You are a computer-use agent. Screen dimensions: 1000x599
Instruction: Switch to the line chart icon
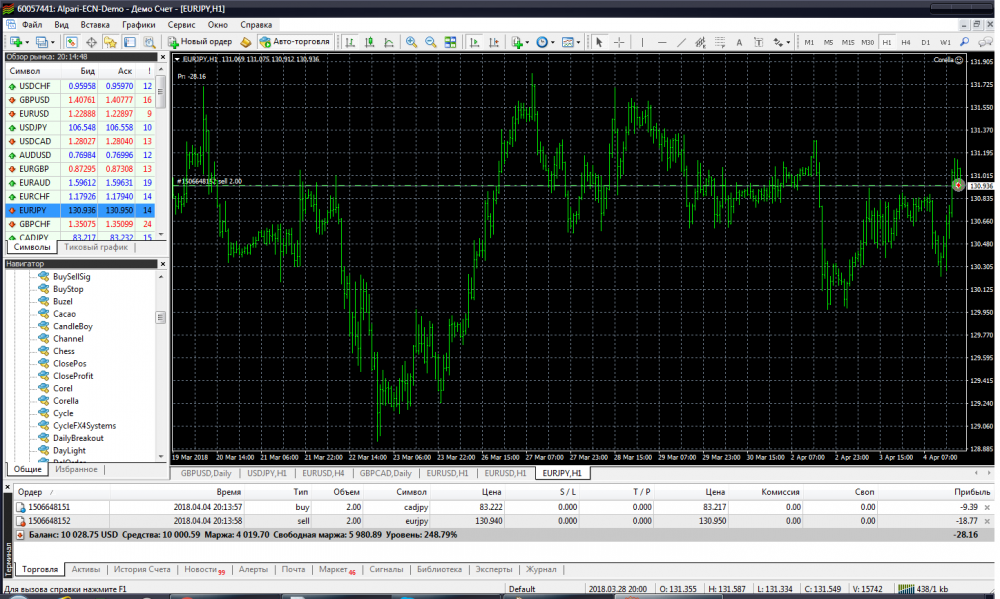tap(389, 42)
